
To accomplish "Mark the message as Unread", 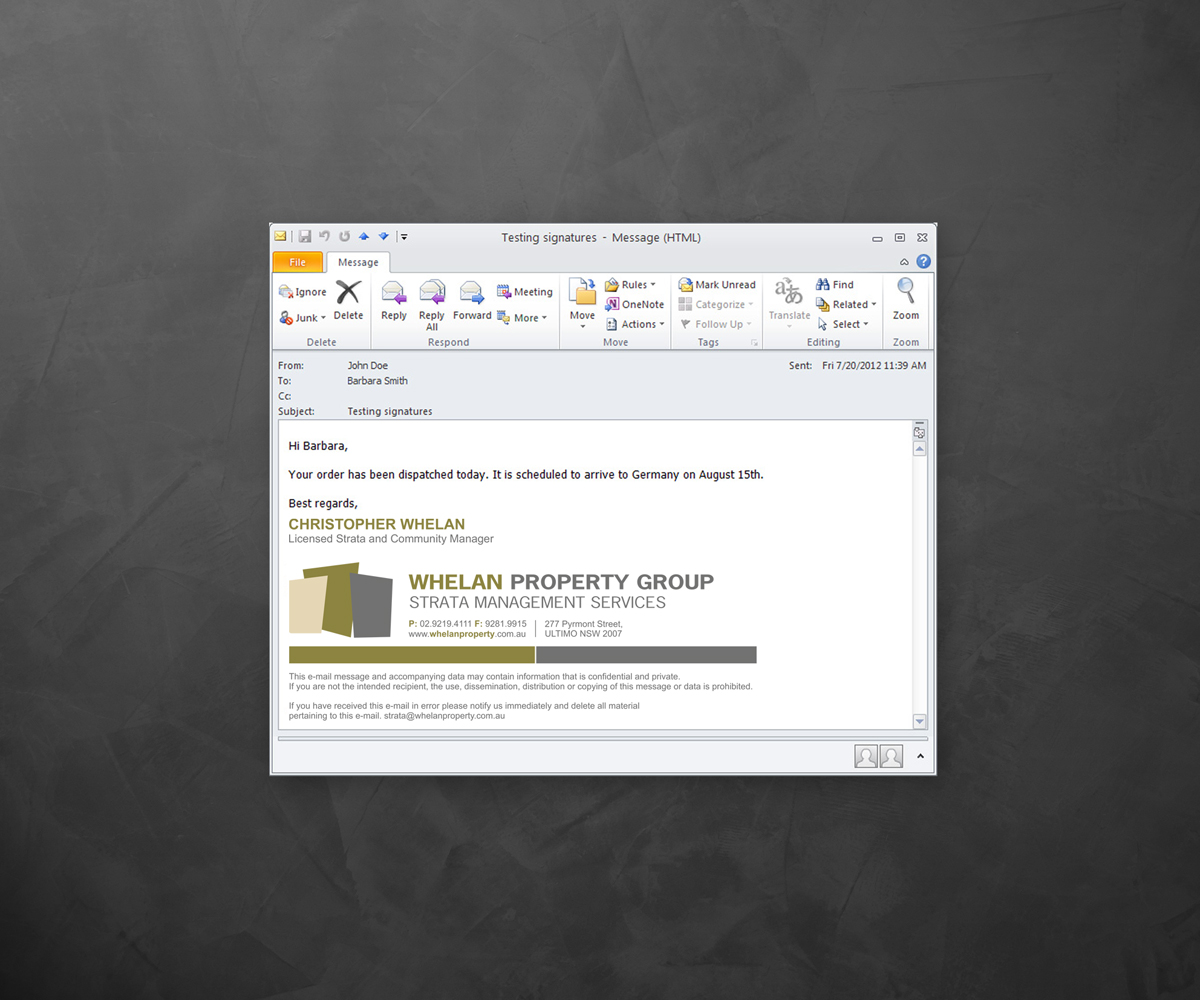I will [717, 285].
